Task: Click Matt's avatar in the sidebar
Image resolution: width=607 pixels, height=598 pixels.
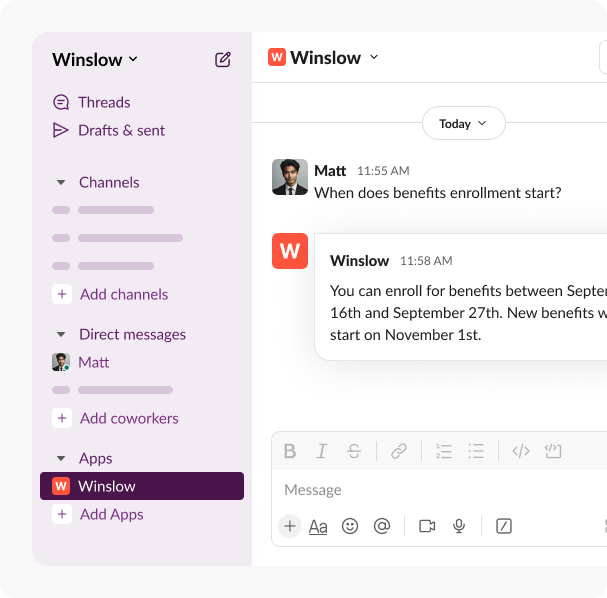Action: tap(61, 362)
